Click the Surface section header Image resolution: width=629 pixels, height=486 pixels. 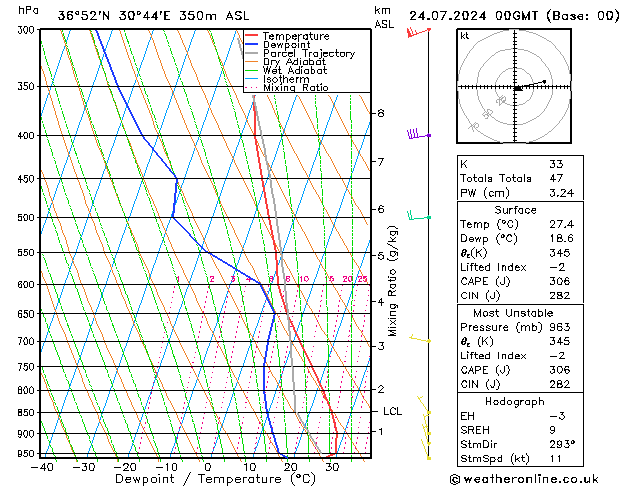tap(515, 210)
